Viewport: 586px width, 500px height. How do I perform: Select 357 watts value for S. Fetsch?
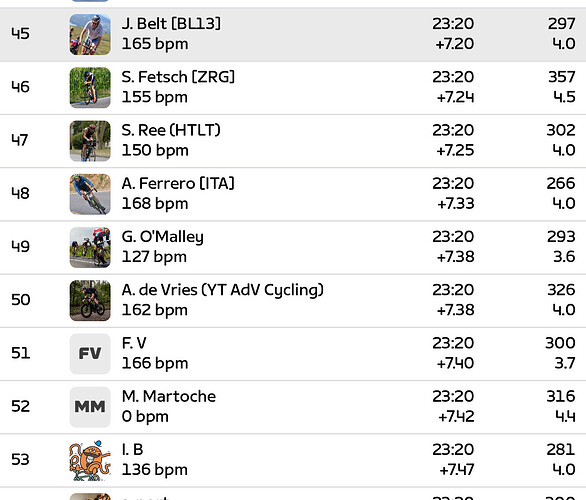[x=561, y=77]
